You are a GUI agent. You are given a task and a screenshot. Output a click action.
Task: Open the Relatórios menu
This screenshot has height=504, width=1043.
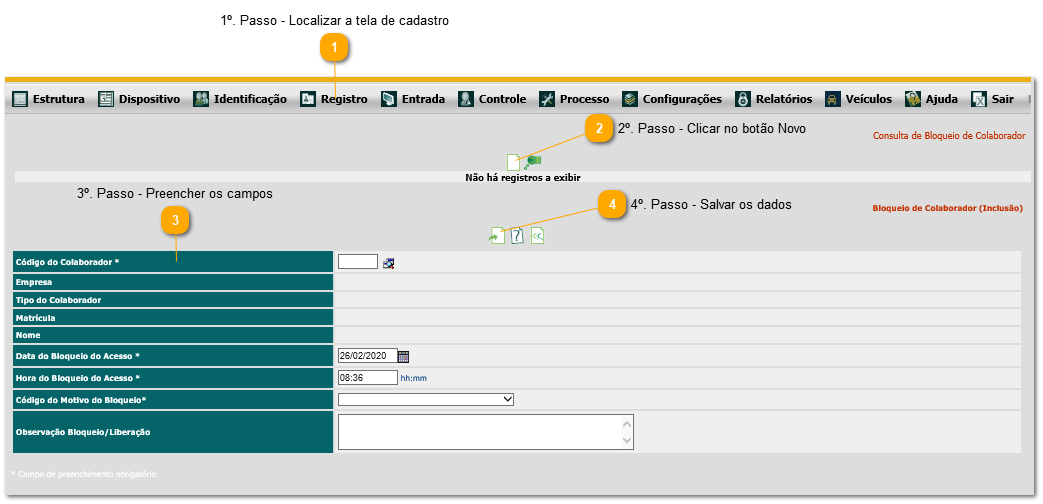(x=774, y=99)
